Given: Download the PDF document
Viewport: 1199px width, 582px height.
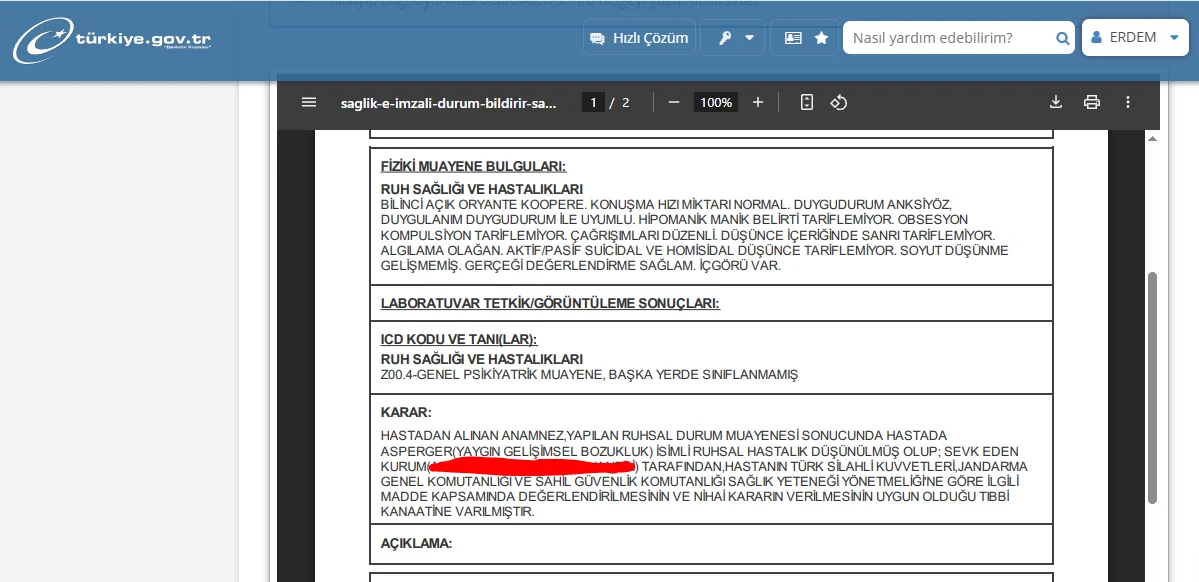Looking at the screenshot, I should 1056,102.
